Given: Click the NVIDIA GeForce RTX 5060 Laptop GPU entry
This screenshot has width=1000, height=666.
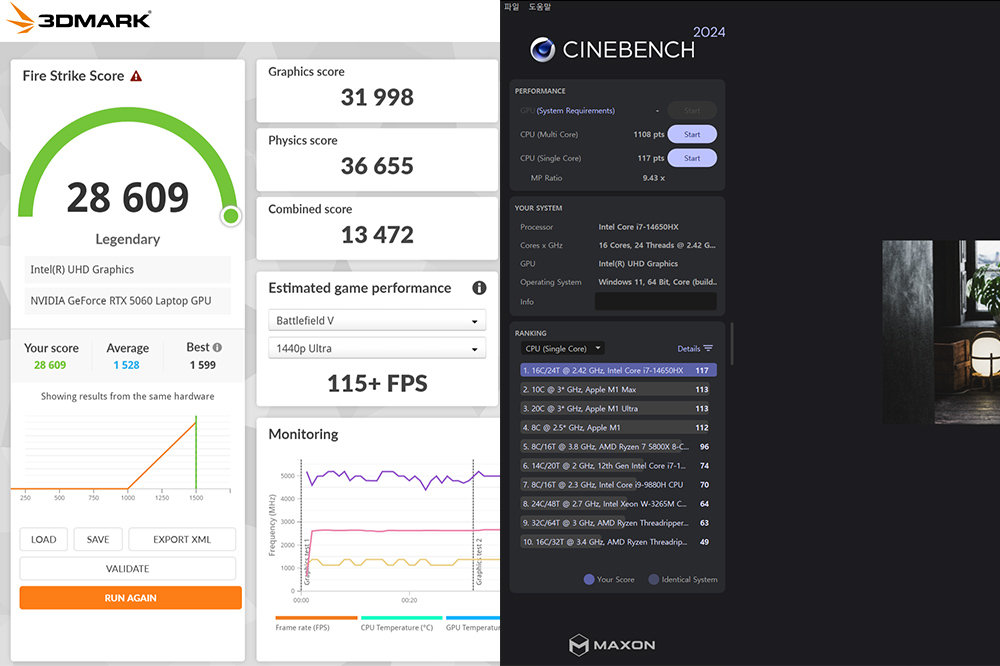Looking at the screenshot, I should [x=128, y=300].
